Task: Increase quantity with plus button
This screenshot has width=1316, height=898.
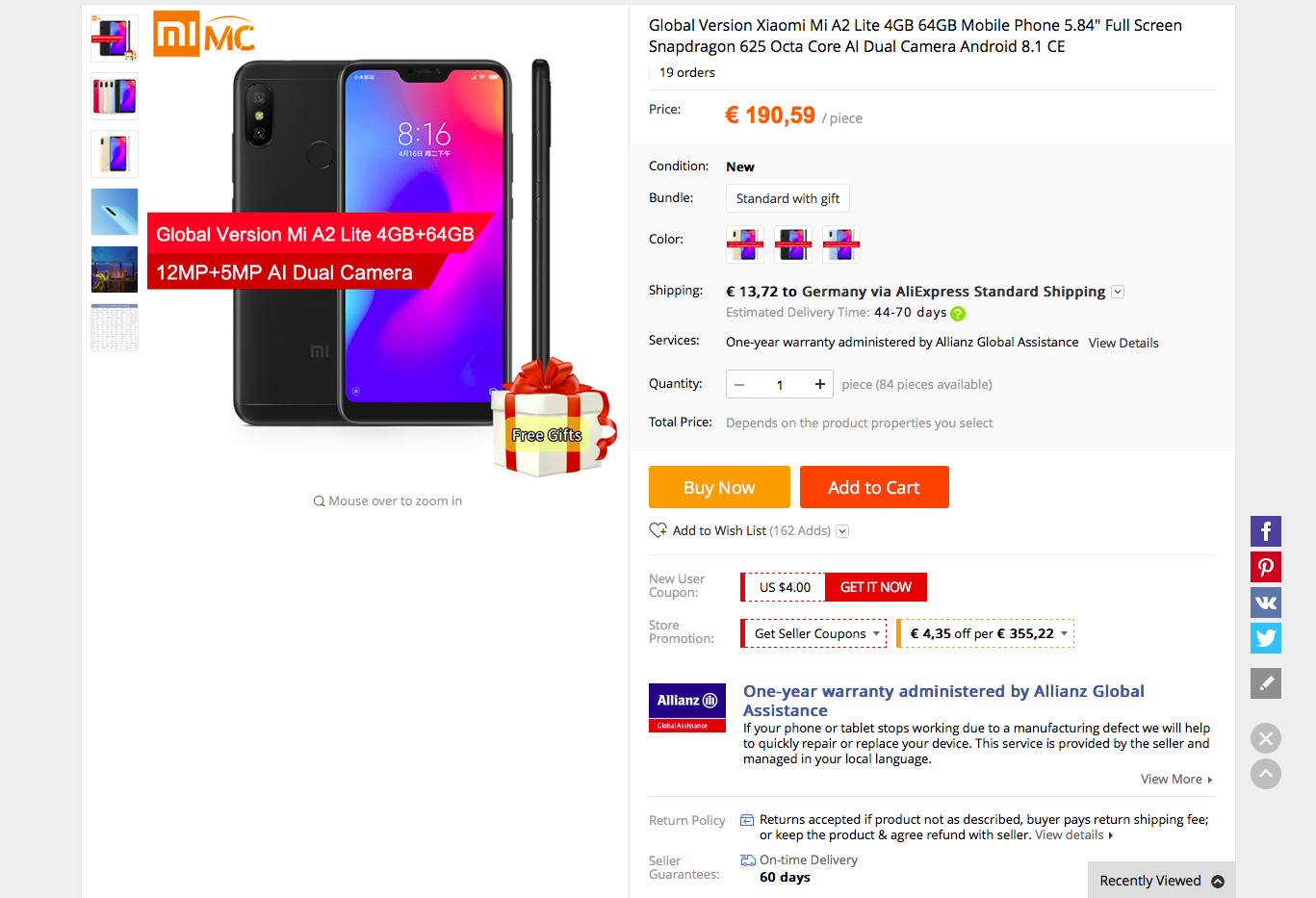Action: coord(819,384)
